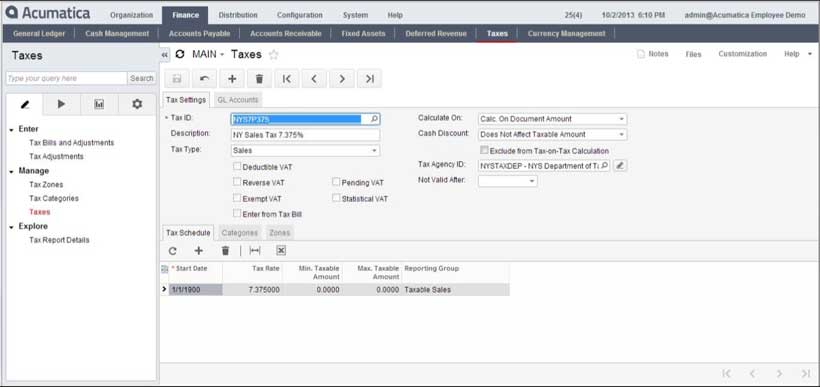
Task: Open the Organization top menu
Action: pos(132,15)
